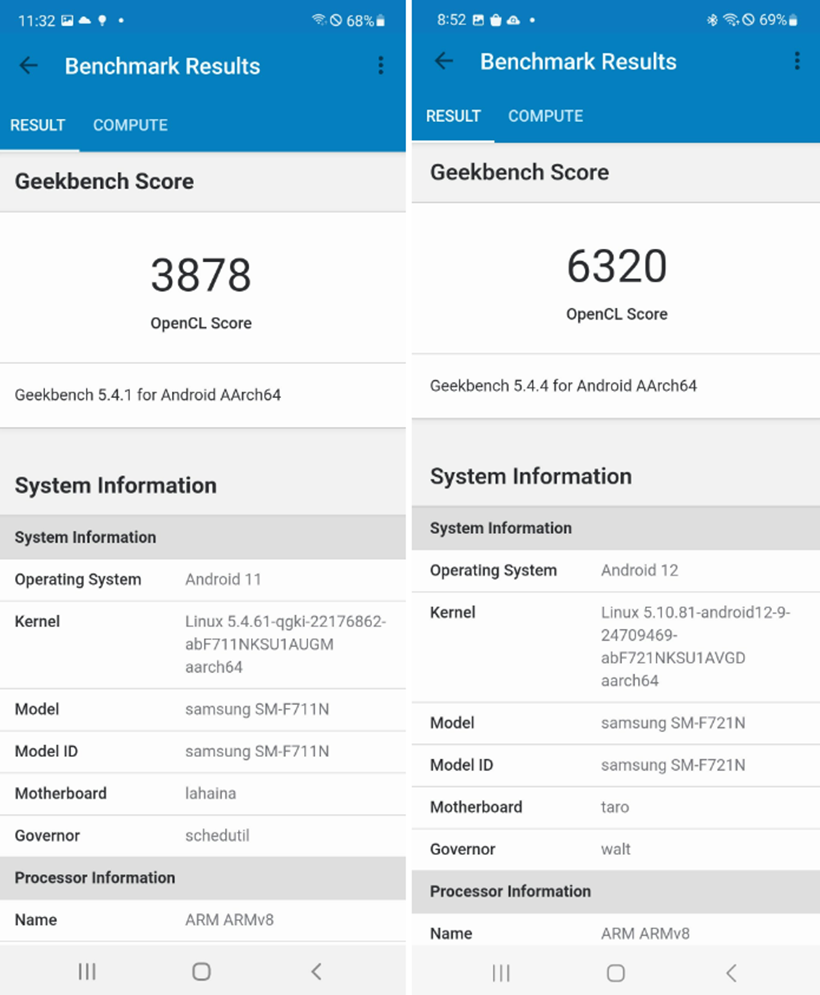
Task: Tap ARM ARMv8 name on right screen
Action: (x=645, y=933)
